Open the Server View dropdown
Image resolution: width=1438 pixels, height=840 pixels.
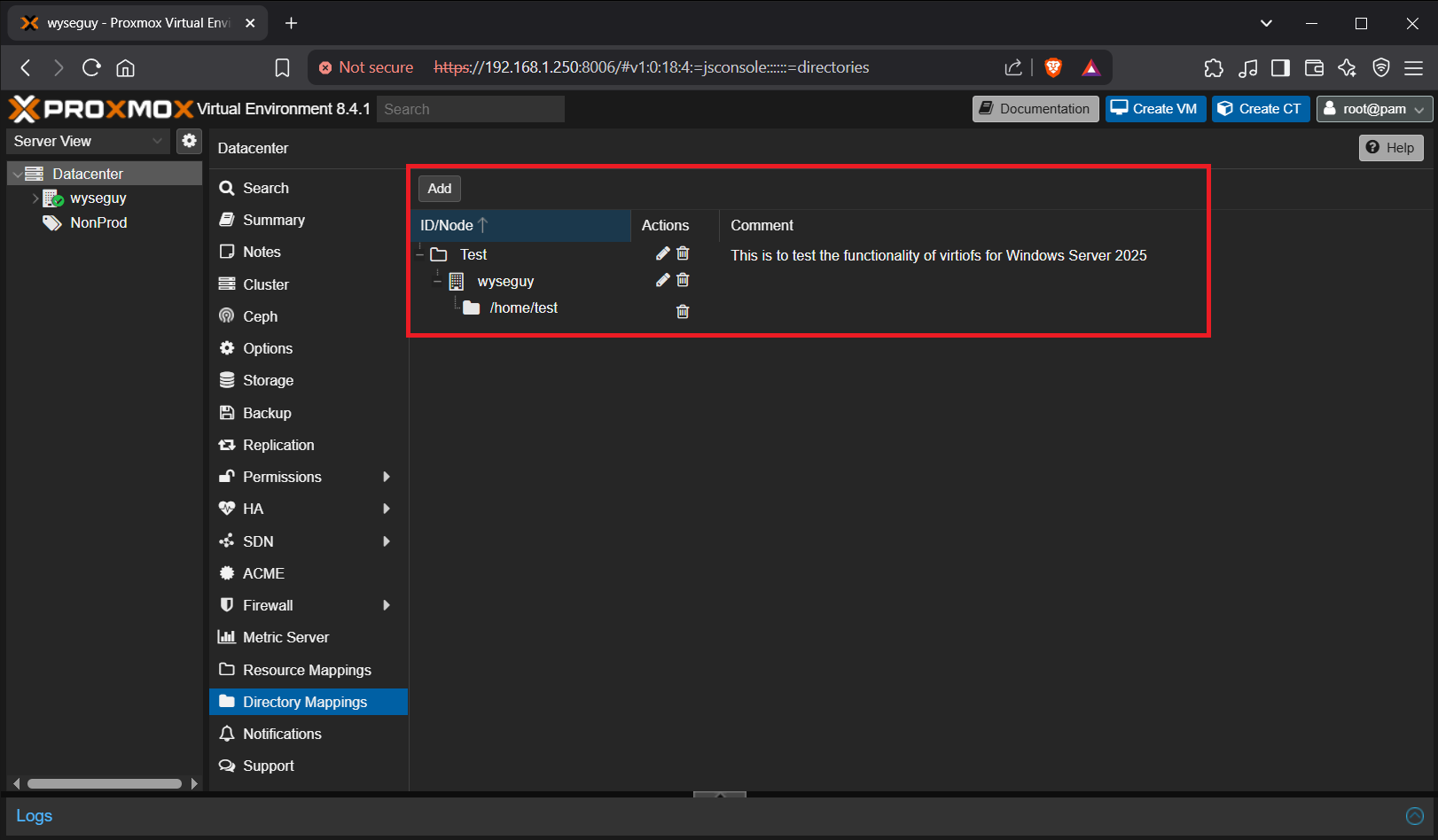(x=87, y=141)
